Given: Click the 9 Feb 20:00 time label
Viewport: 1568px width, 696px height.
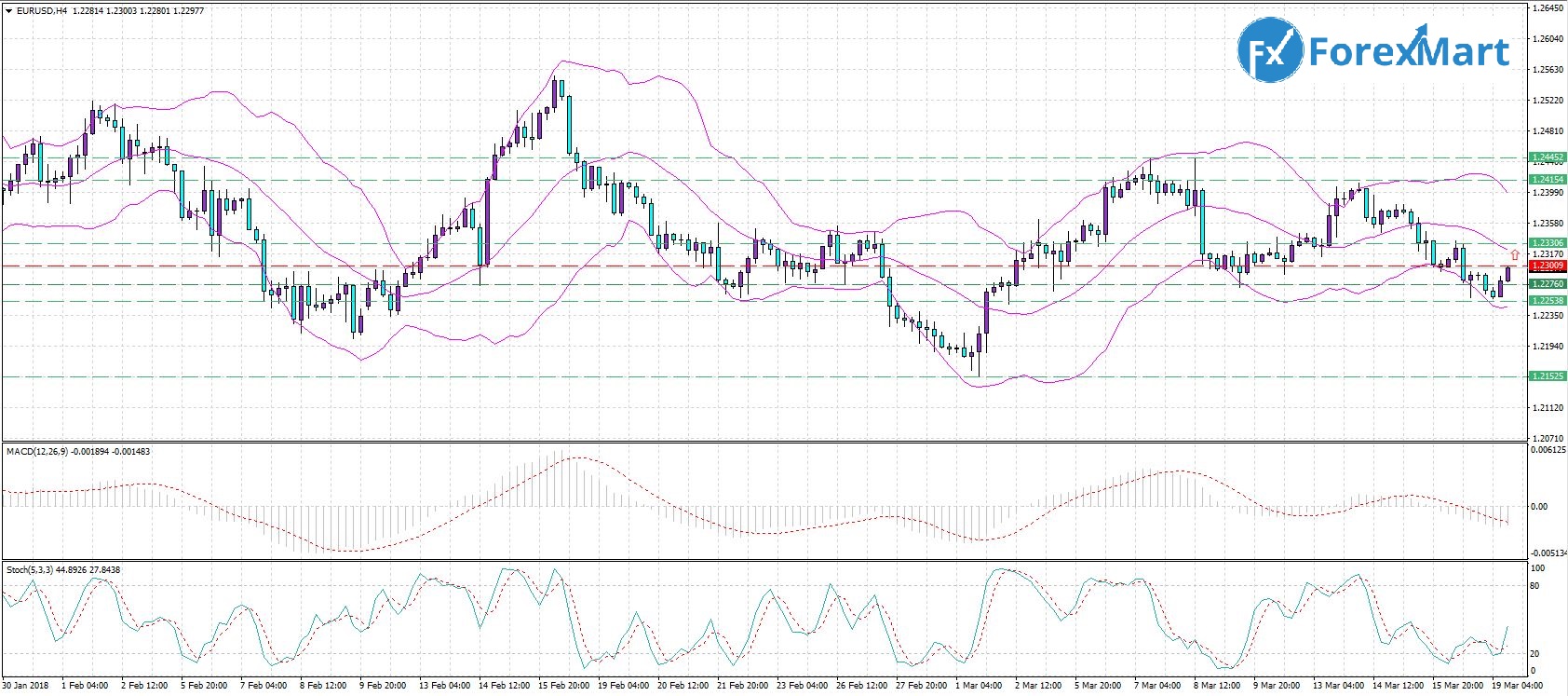Looking at the screenshot, I should pos(383,686).
